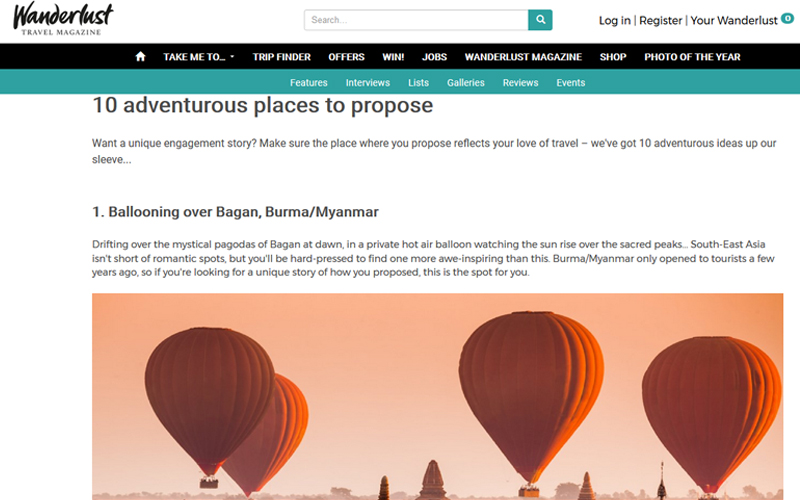Screen dimensions: 800x500
Task: Click the hot air balloons photo
Action: pos(437,396)
